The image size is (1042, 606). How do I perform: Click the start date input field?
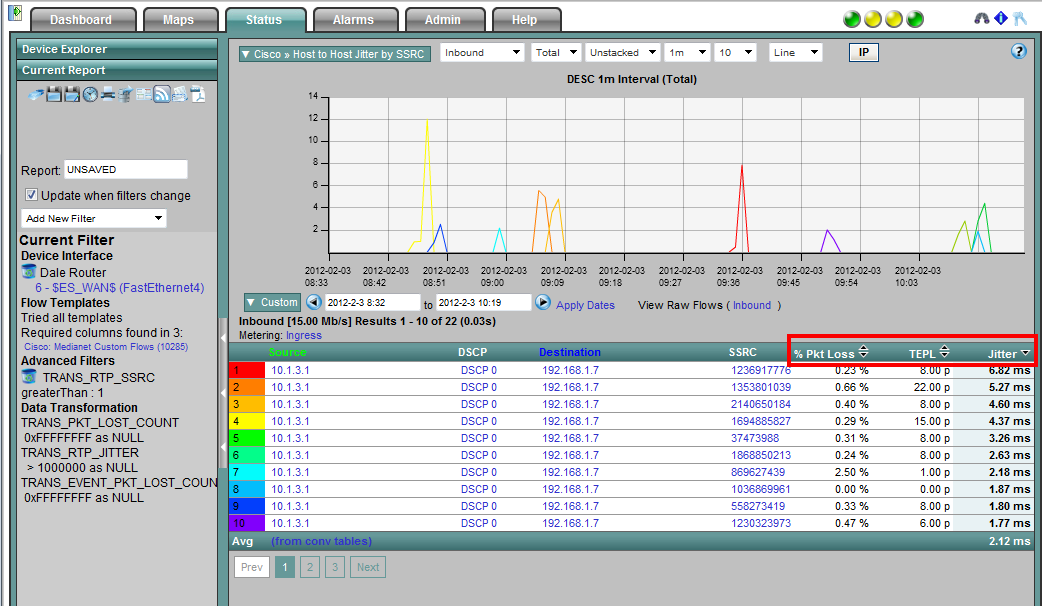coord(372,302)
